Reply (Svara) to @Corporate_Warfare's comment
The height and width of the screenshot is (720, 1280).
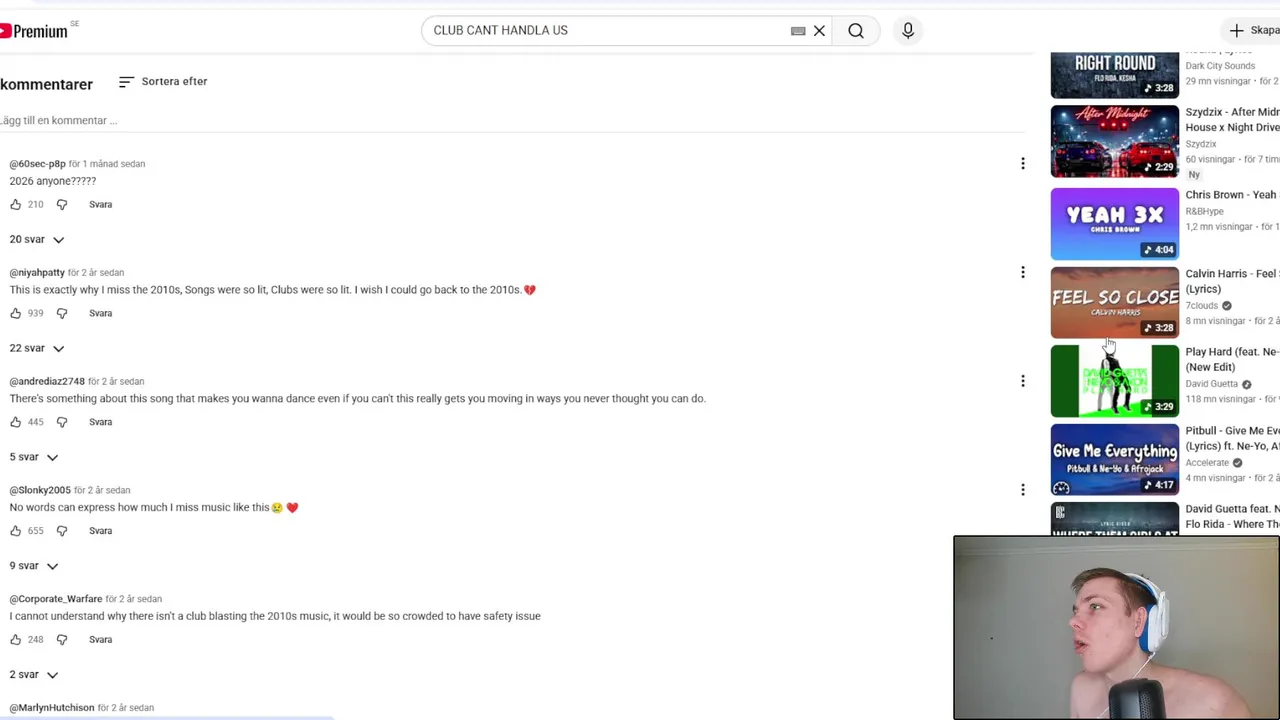tap(101, 641)
